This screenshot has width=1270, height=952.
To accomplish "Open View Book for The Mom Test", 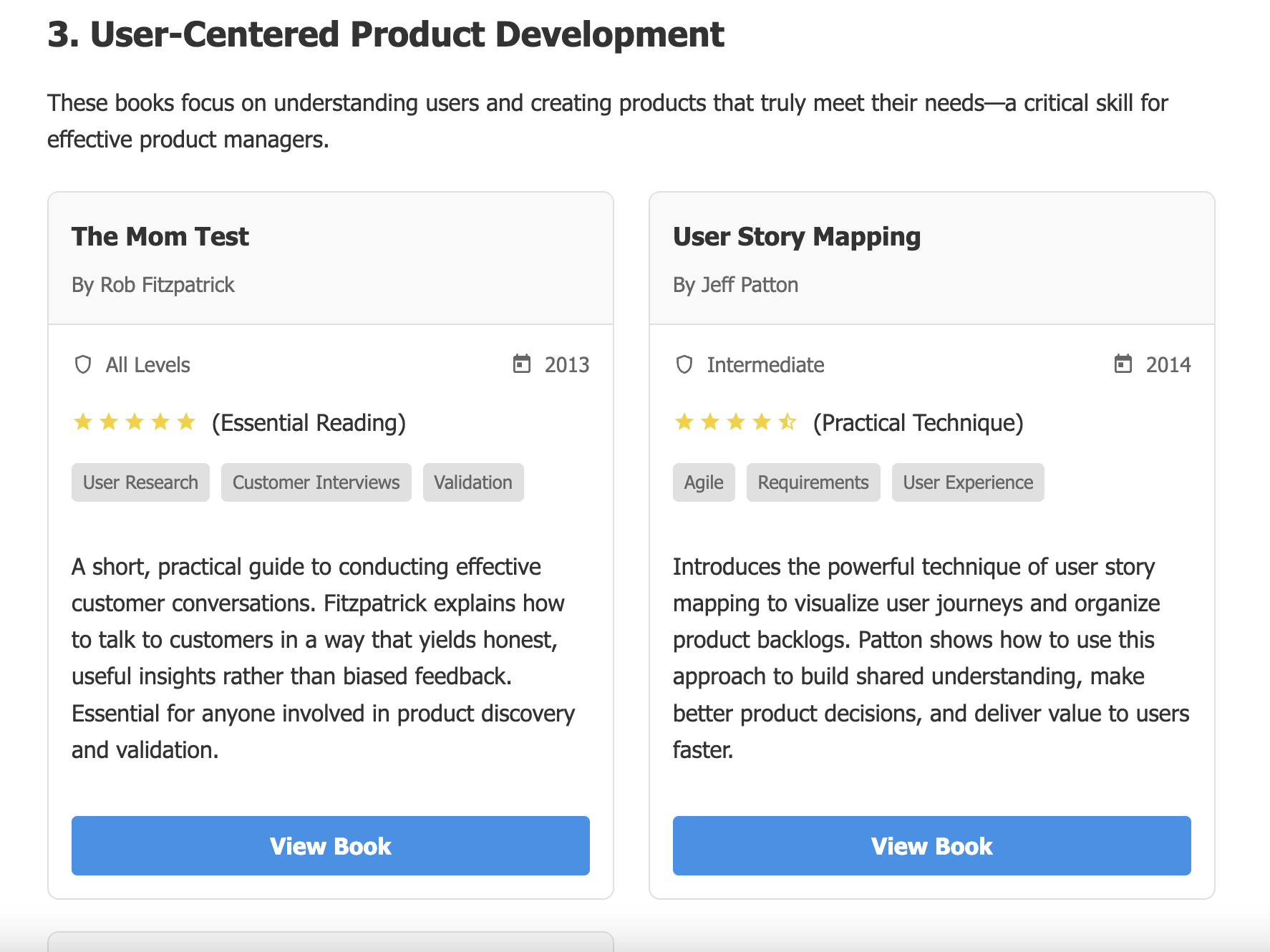I will coord(331,845).
